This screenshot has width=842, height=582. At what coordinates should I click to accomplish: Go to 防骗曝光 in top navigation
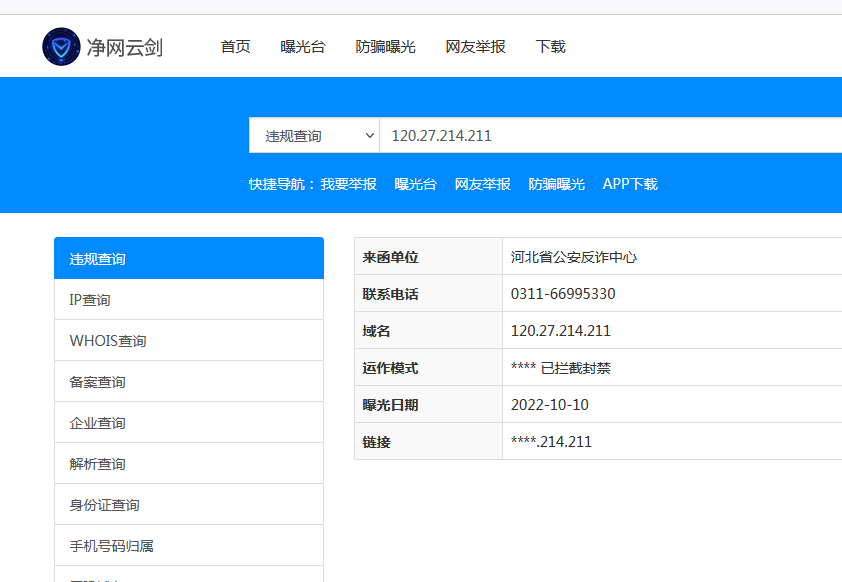386,47
